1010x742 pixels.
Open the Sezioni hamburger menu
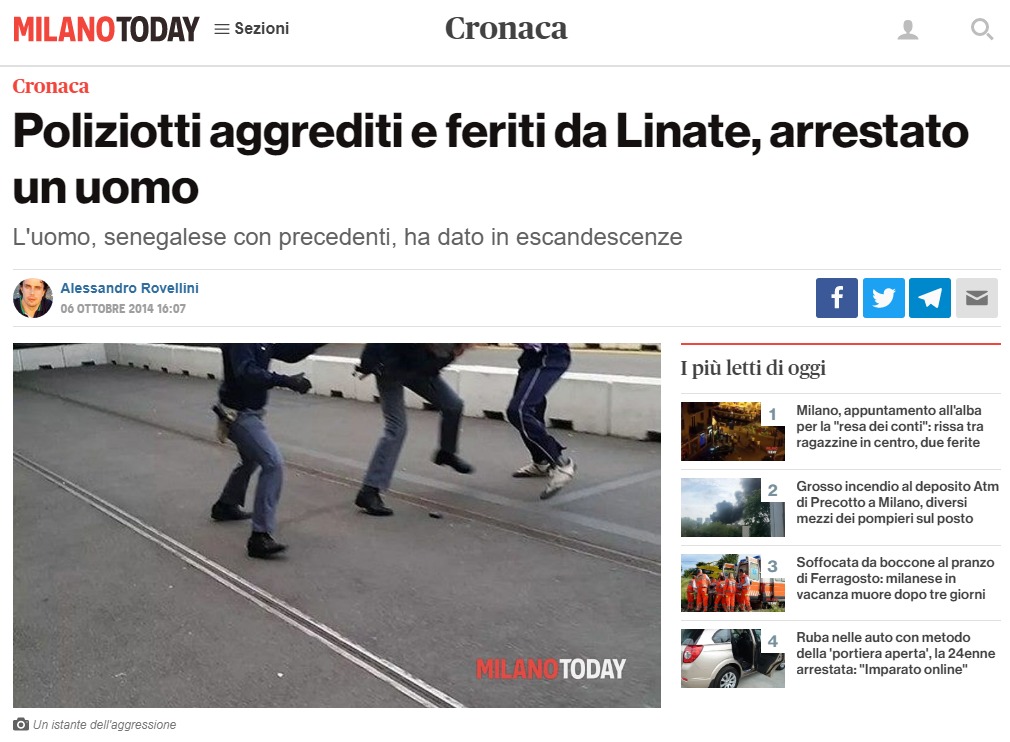(251, 29)
